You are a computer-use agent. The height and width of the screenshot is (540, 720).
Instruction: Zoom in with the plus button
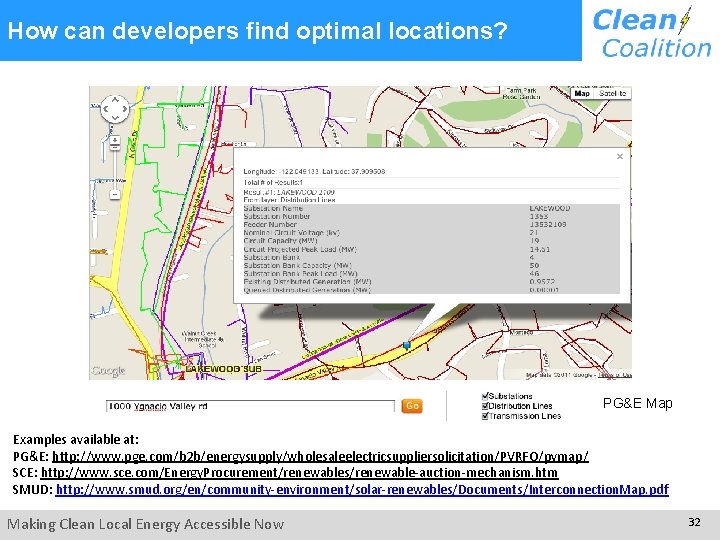[x=115, y=139]
